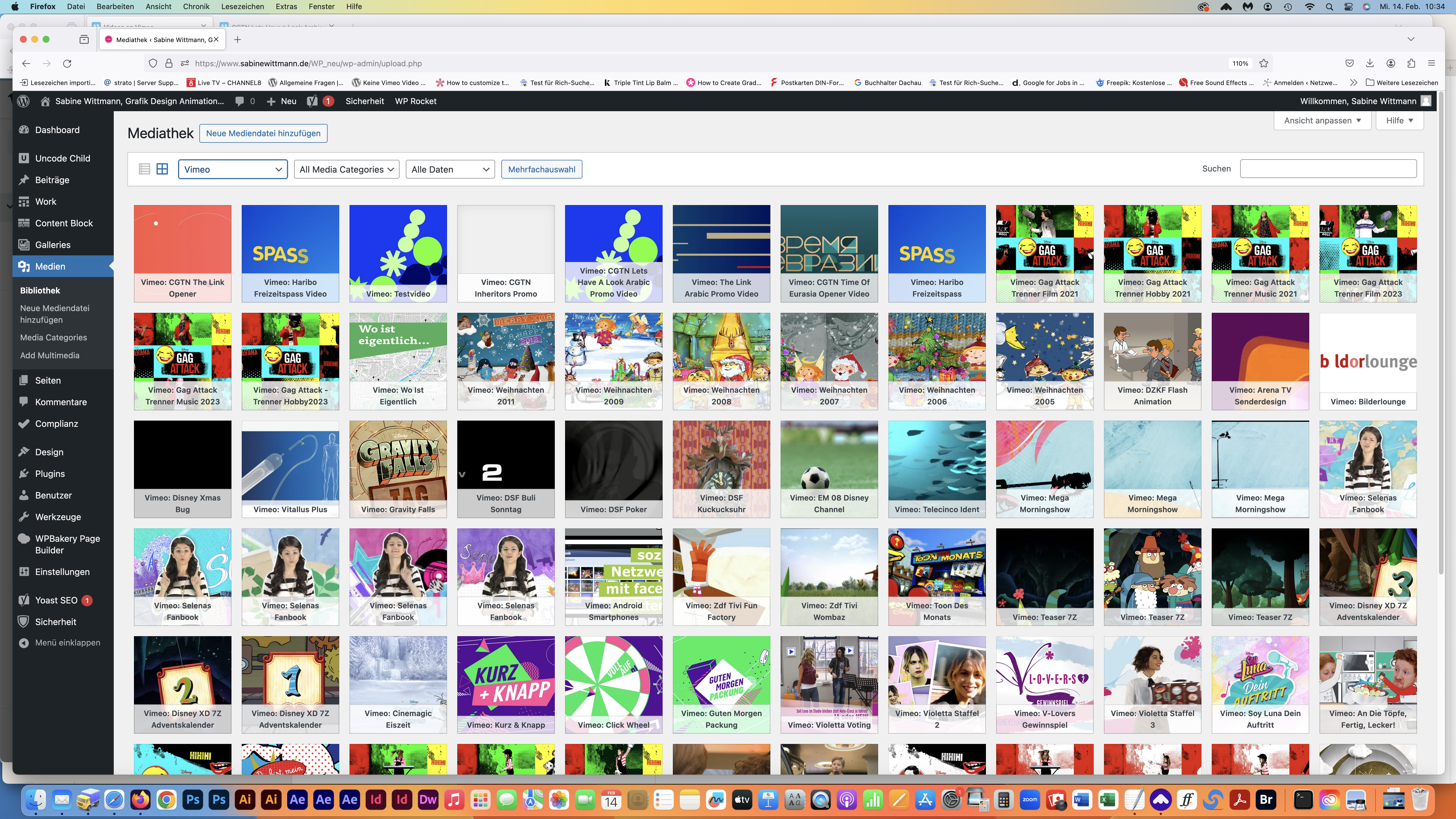The image size is (1456, 819).
Task: Launch Adobe Dreamweaver from the Dock
Action: pyautogui.click(x=428, y=800)
